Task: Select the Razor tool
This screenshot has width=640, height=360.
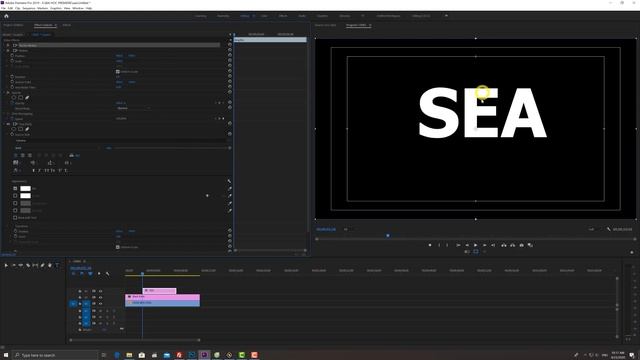Action: (x=28, y=265)
